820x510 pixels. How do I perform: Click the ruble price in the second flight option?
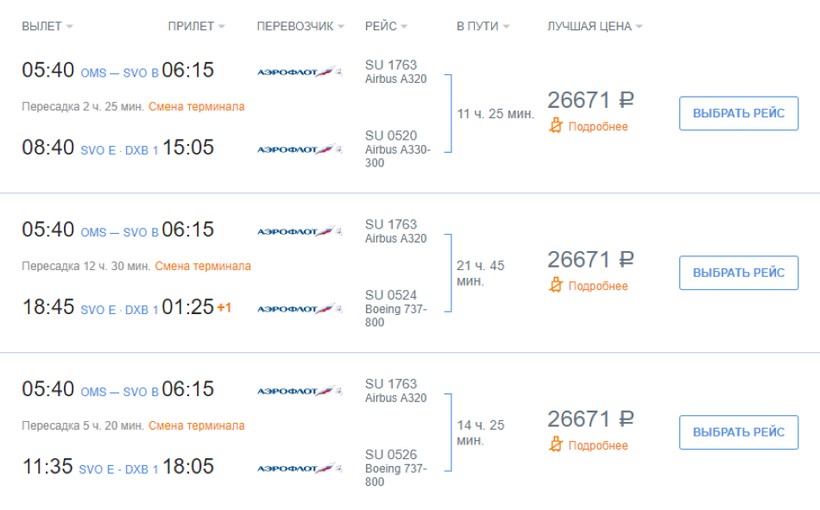click(591, 260)
